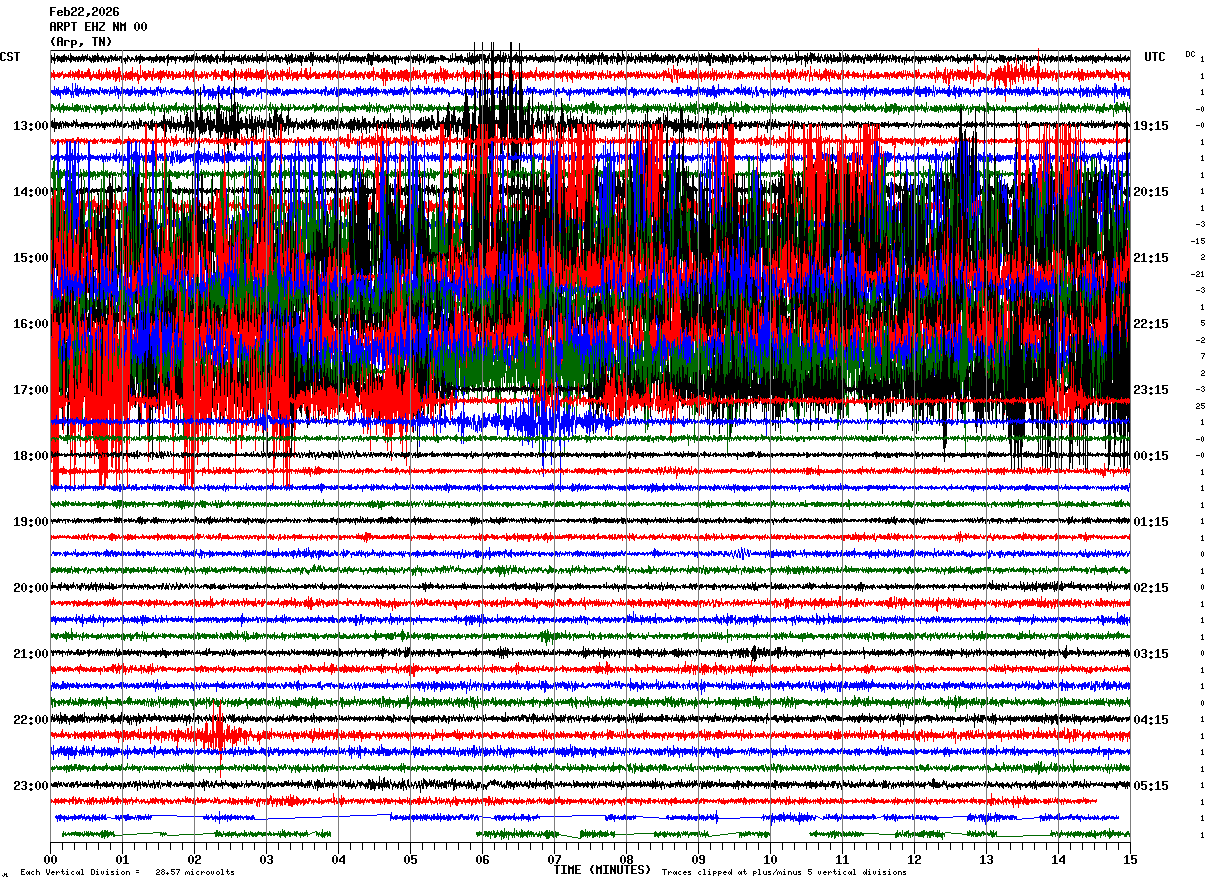
Task: Click the "TIME (MINUTES)" axis title
Action: 602,870
